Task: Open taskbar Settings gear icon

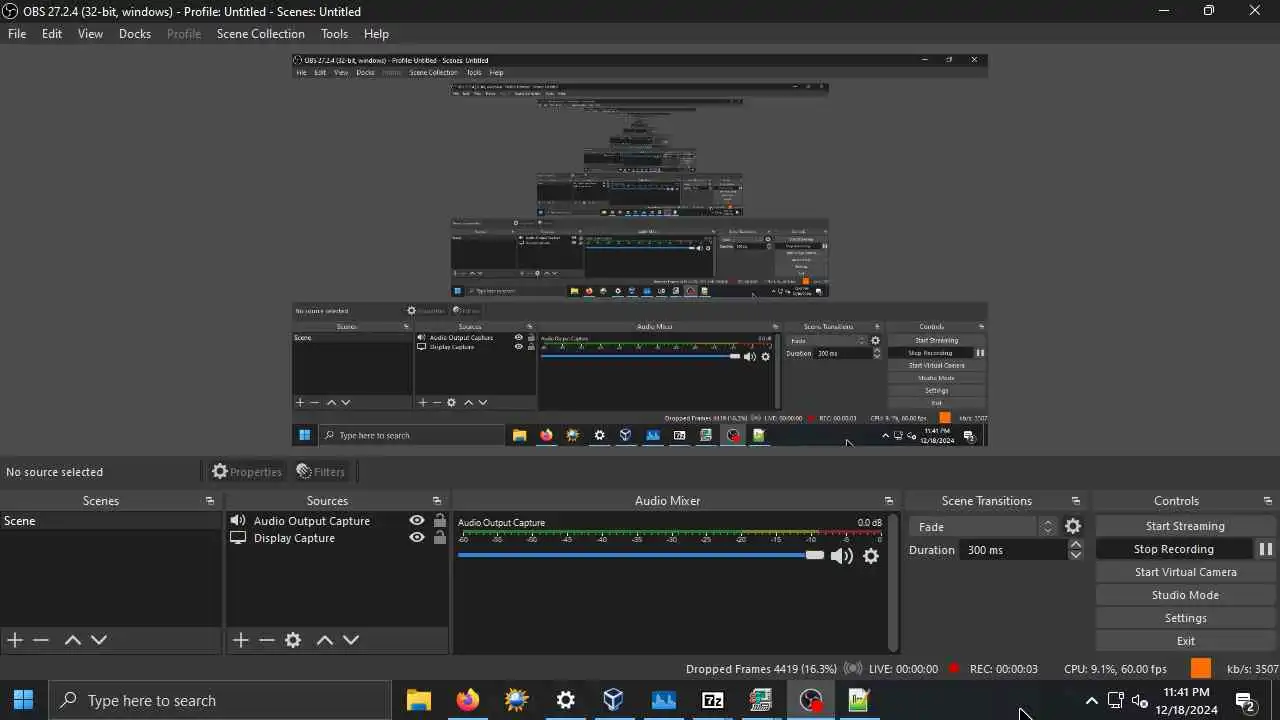Action: point(565,700)
